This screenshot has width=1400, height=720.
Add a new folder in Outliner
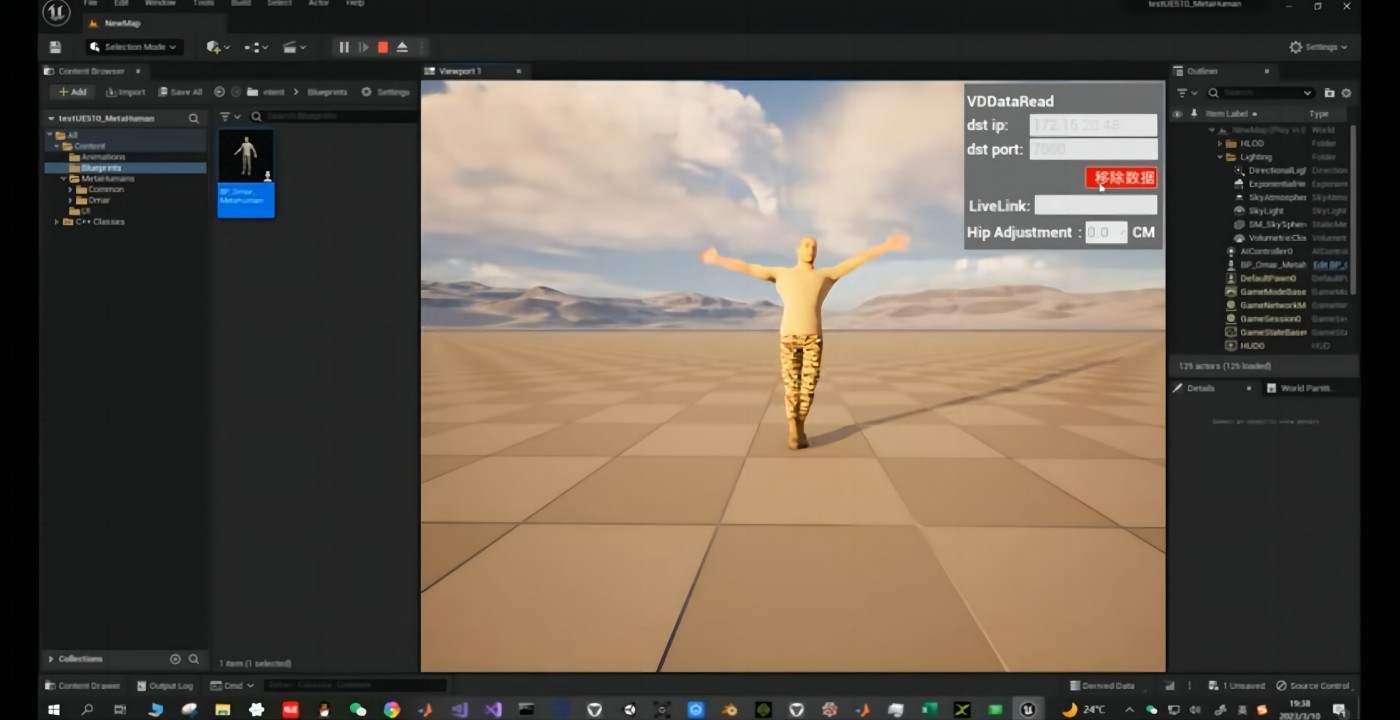click(x=1329, y=93)
